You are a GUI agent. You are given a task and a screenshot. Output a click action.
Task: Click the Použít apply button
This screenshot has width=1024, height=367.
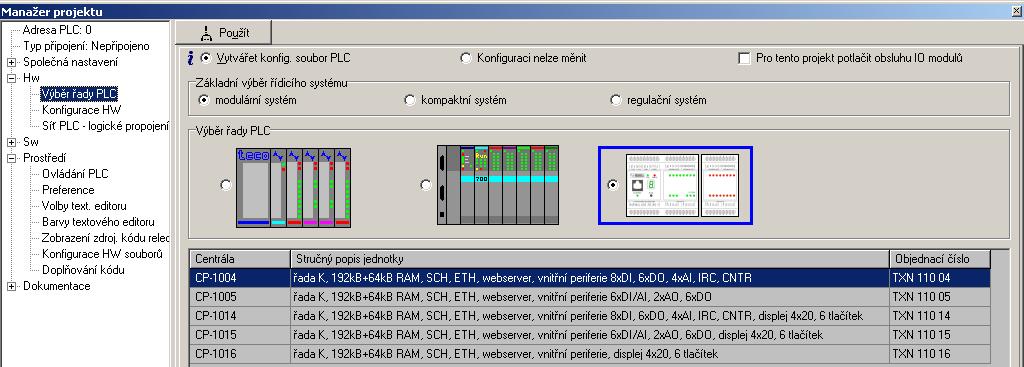tap(223, 33)
